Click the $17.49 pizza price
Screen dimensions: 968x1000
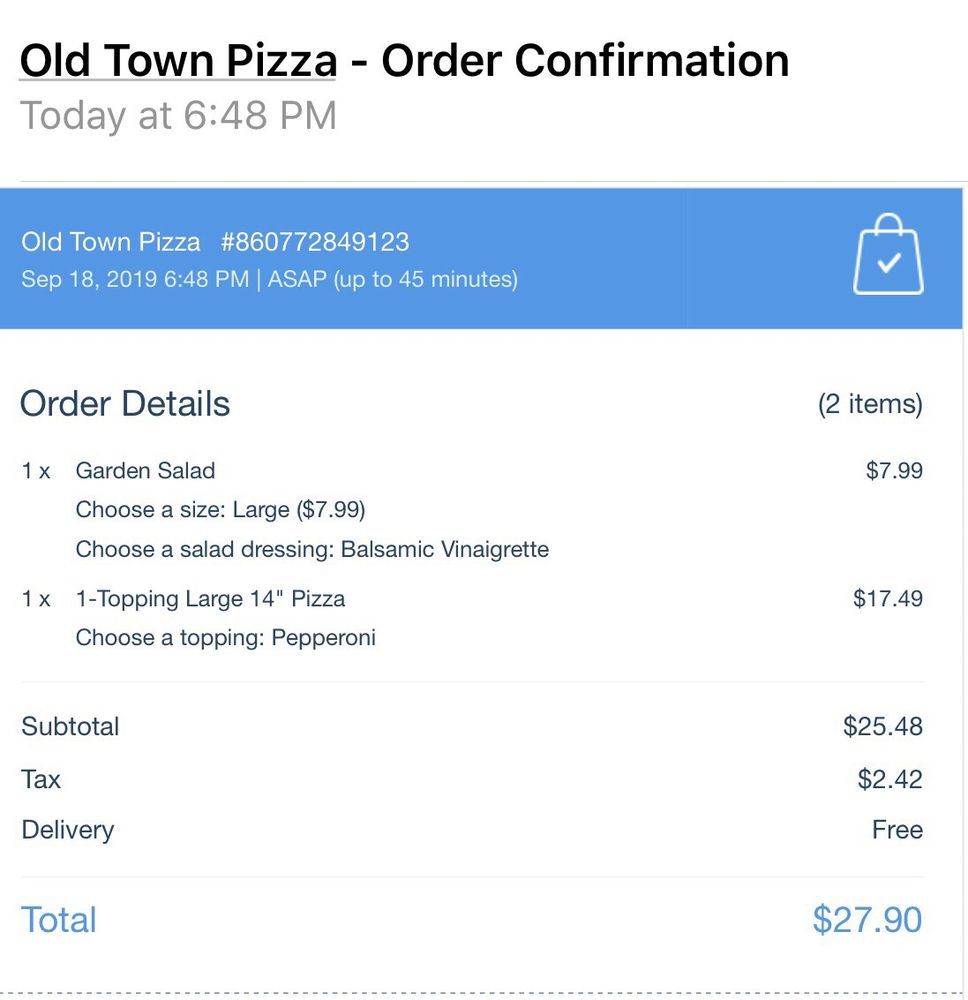point(888,599)
